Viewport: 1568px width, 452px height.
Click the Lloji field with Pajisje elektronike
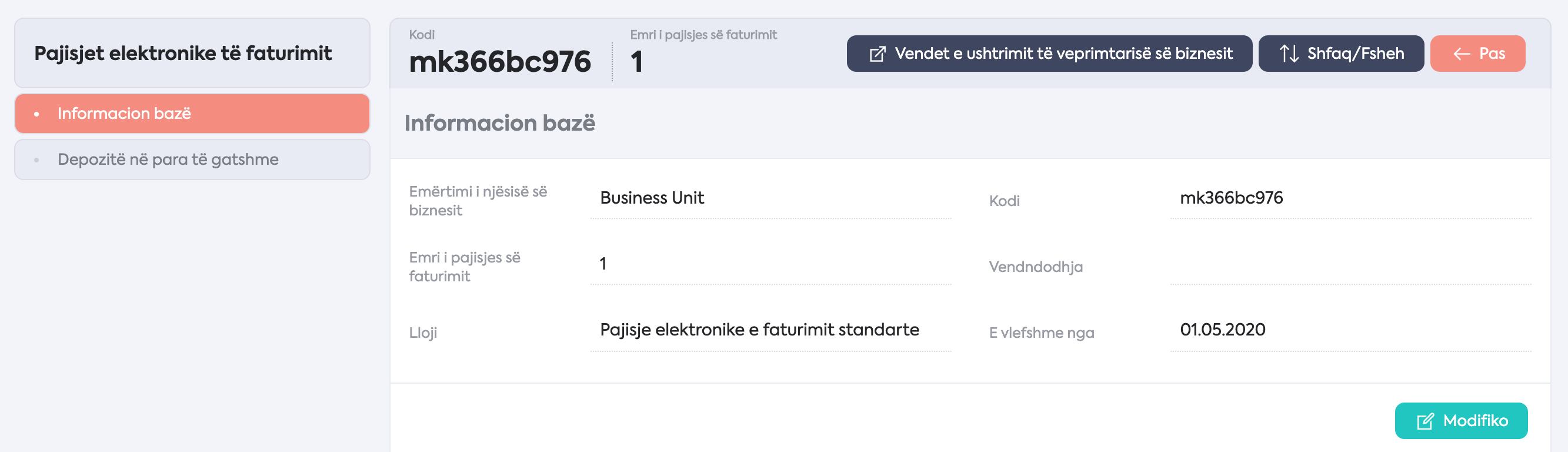click(x=770, y=330)
